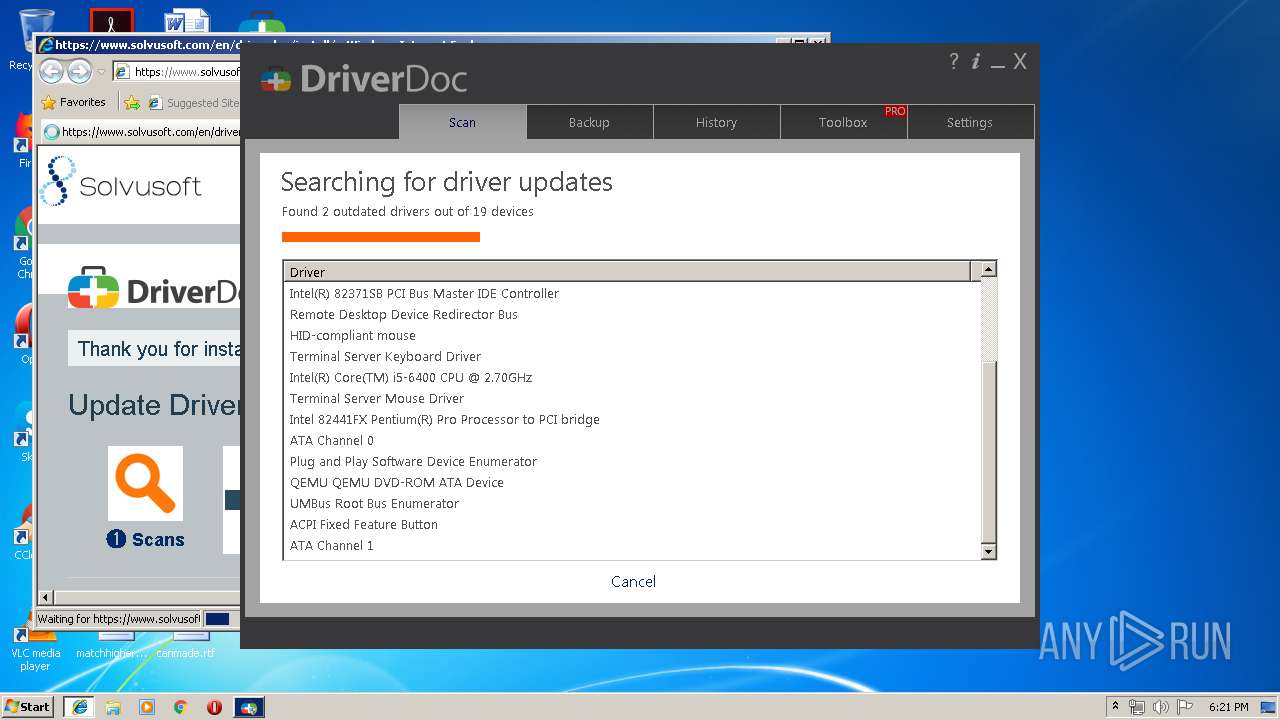1280x720 pixels.
Task: Click the Scans magnifier icon on webpage
Action: pos(145,483)
